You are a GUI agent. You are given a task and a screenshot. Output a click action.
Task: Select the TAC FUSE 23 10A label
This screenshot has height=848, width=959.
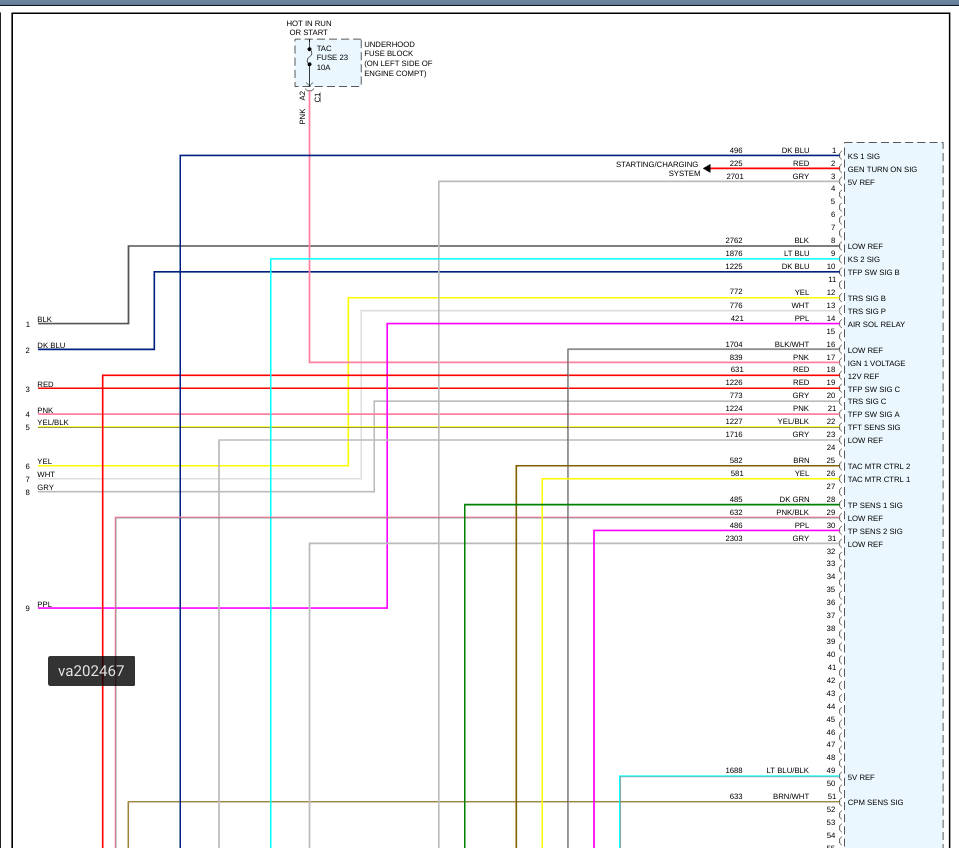(331, 57)
